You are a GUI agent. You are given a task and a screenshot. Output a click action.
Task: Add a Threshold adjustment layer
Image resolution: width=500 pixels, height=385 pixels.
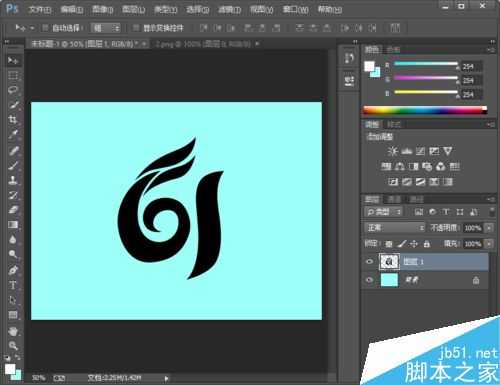tap(420, 182)
